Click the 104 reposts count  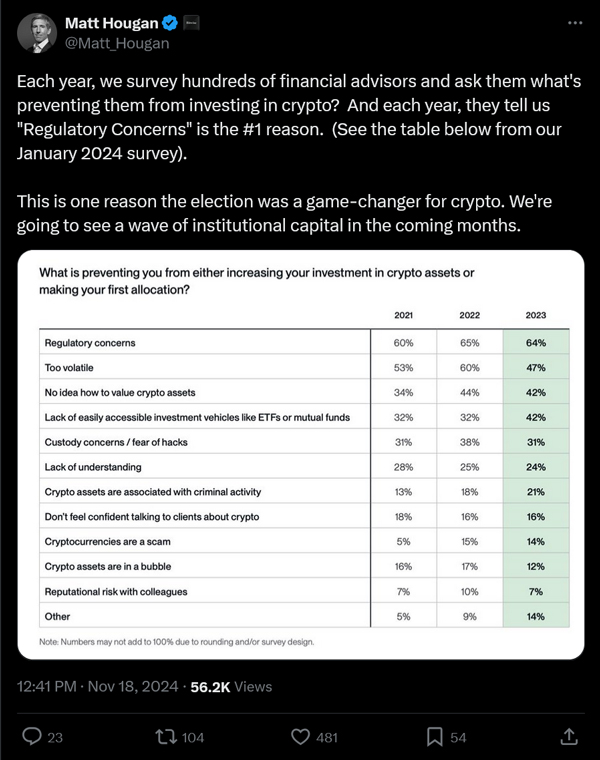coord(192,738)
